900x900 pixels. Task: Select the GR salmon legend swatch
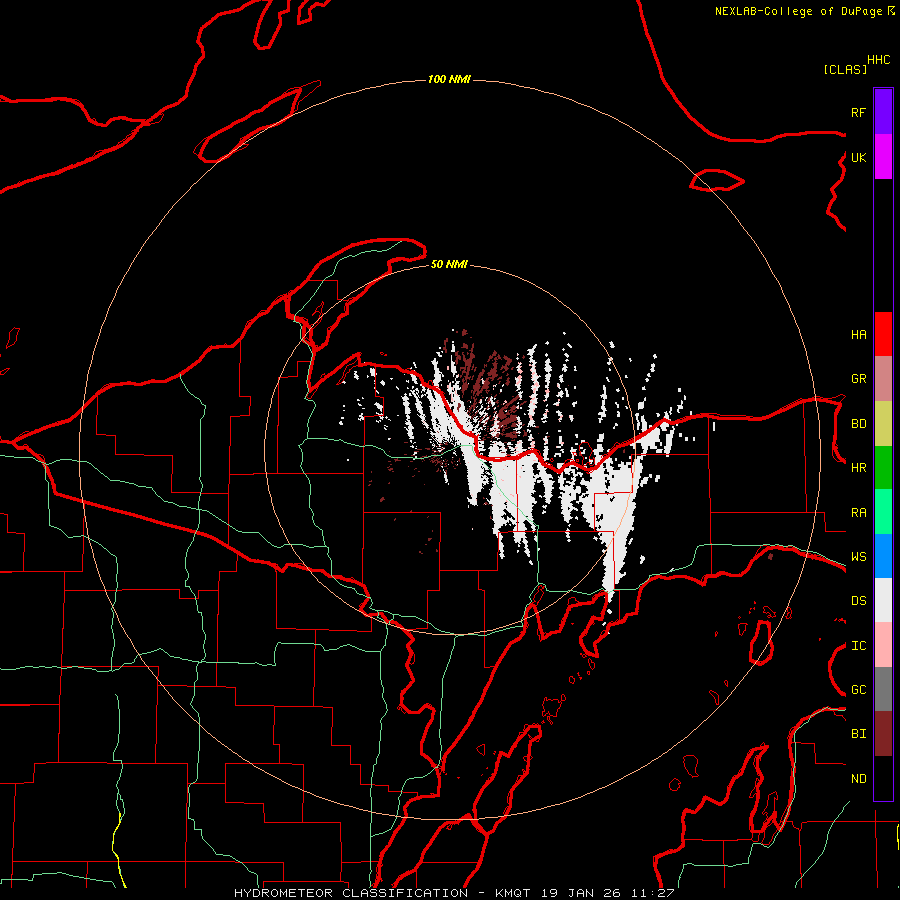[x=883, y=379]
